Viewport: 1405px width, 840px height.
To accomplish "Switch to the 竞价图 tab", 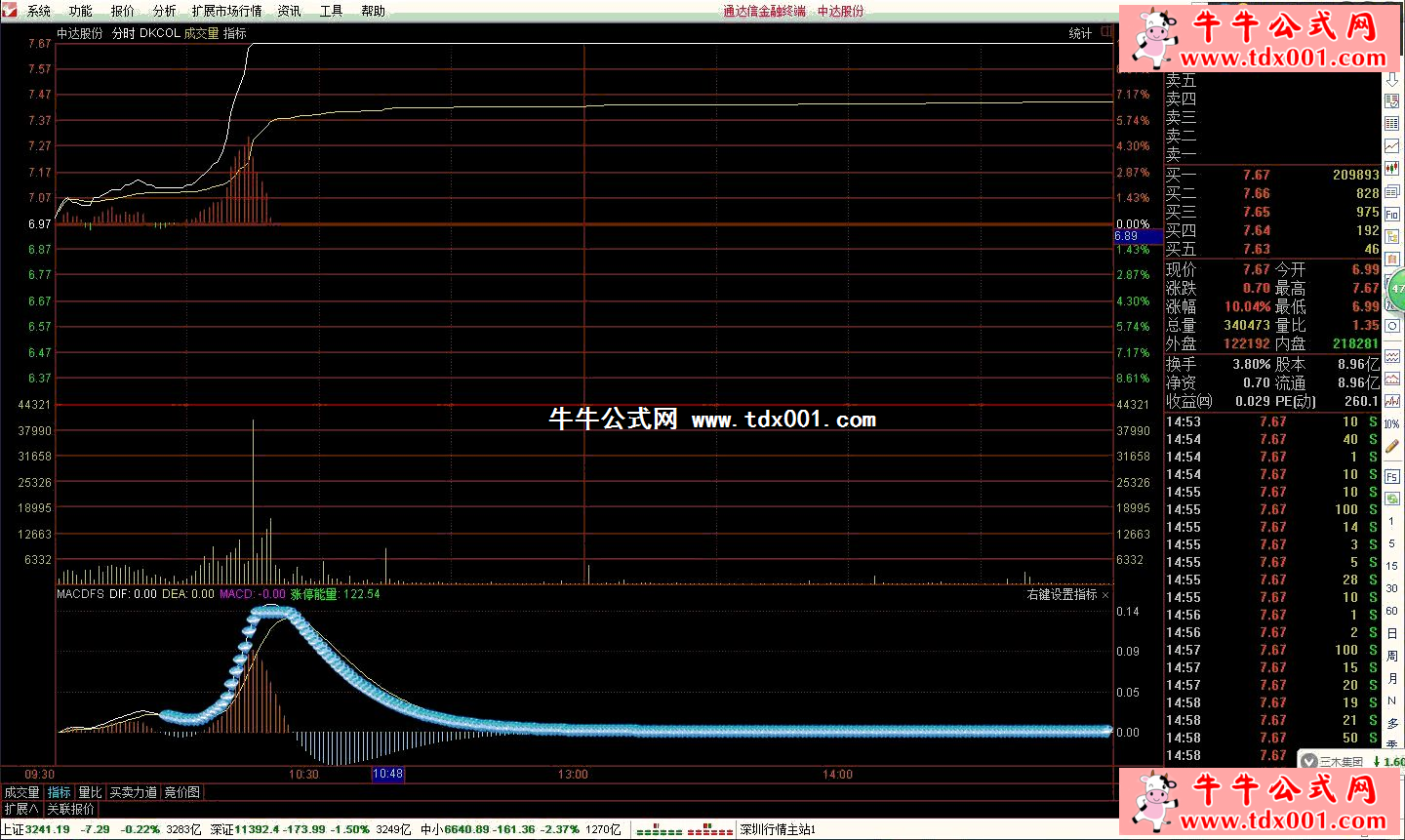I will click(x=181, y=792).
